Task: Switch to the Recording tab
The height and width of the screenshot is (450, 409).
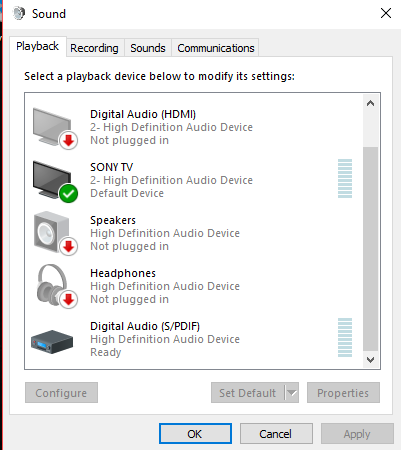Action: pyautogui.click(x=94, y=48)
